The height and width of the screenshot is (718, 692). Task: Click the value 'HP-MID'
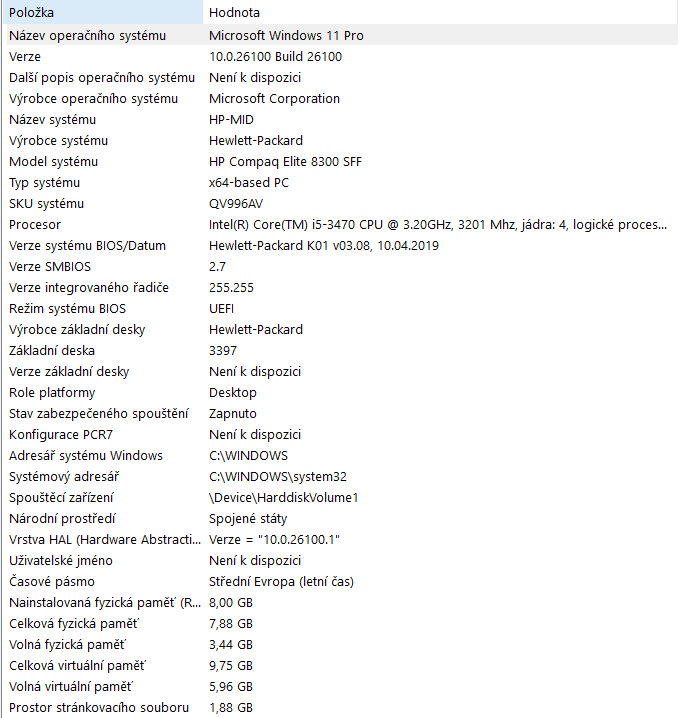point(231,120)
